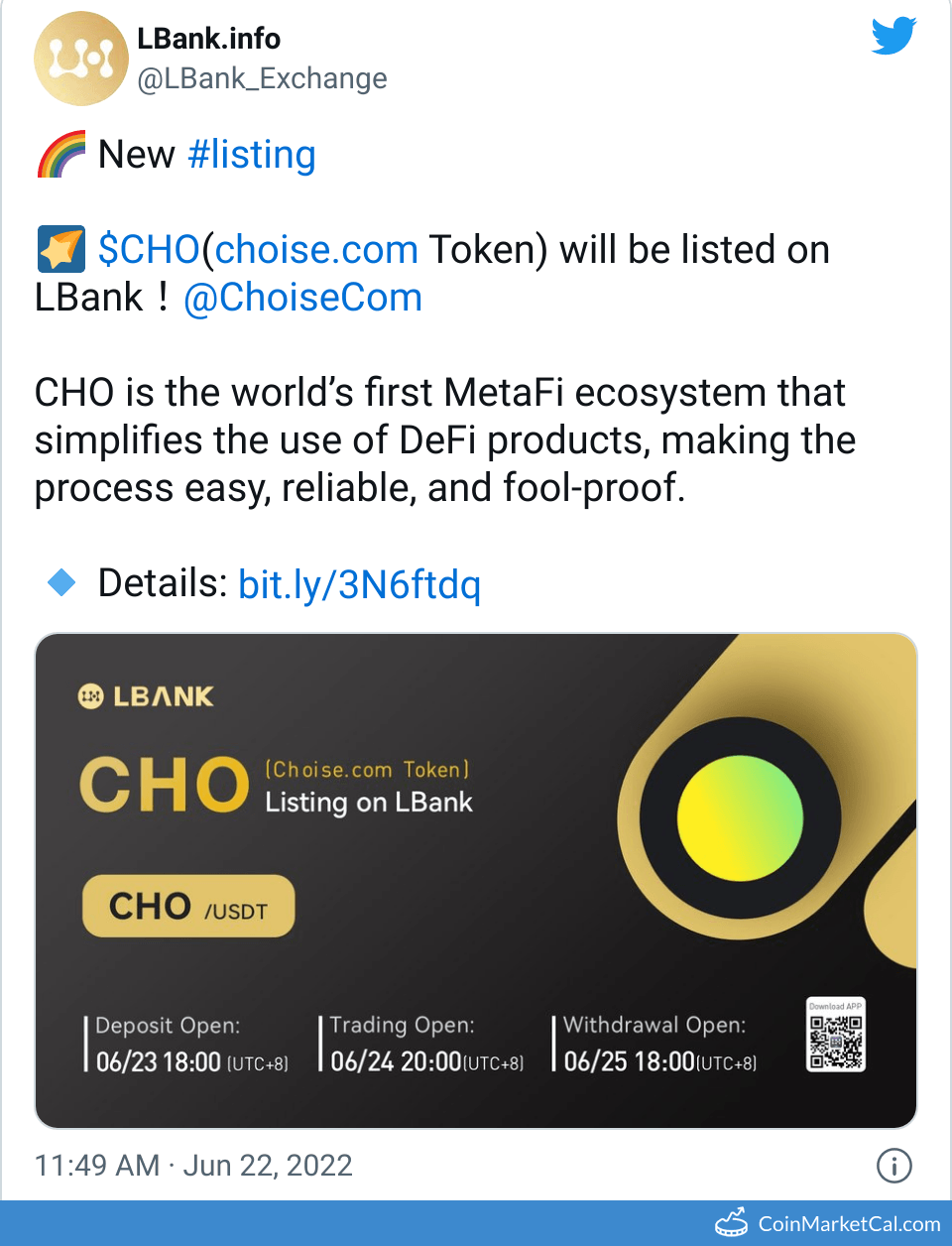Click the CHO listing banner image

click(476, 879)
